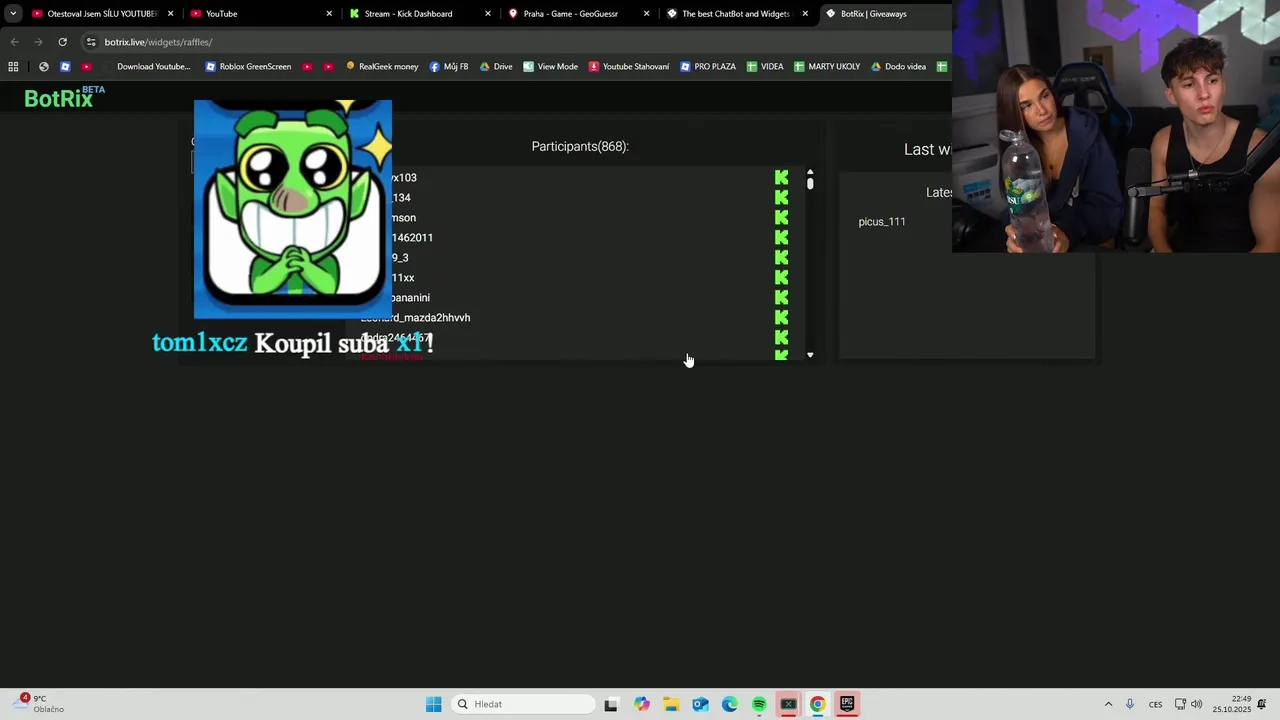
Task: Reload the botrix.live page
Action: (x=62, y=42)
